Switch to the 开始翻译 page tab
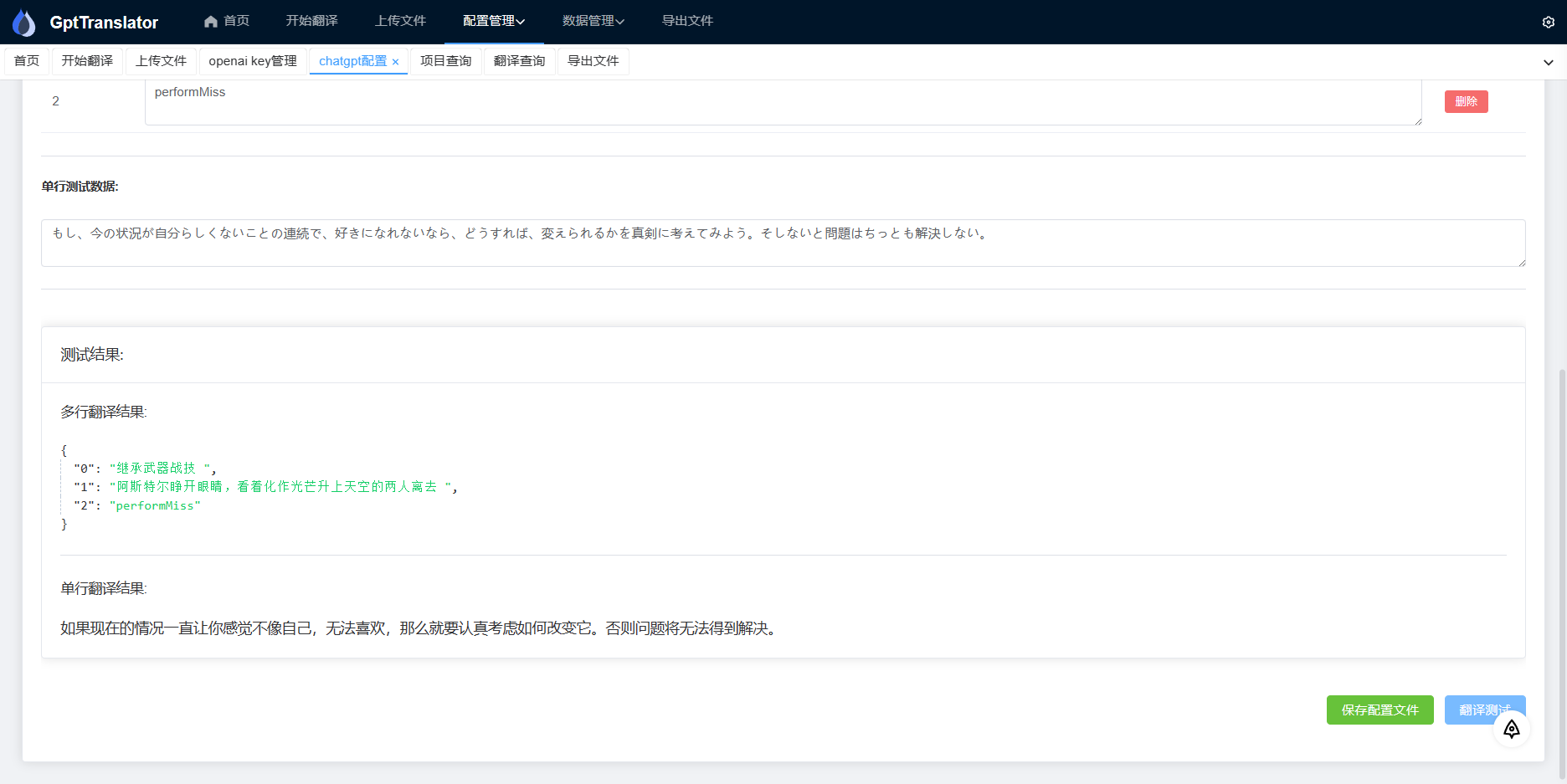This screenshot has height=784, width=1567. tap(87, 61)
